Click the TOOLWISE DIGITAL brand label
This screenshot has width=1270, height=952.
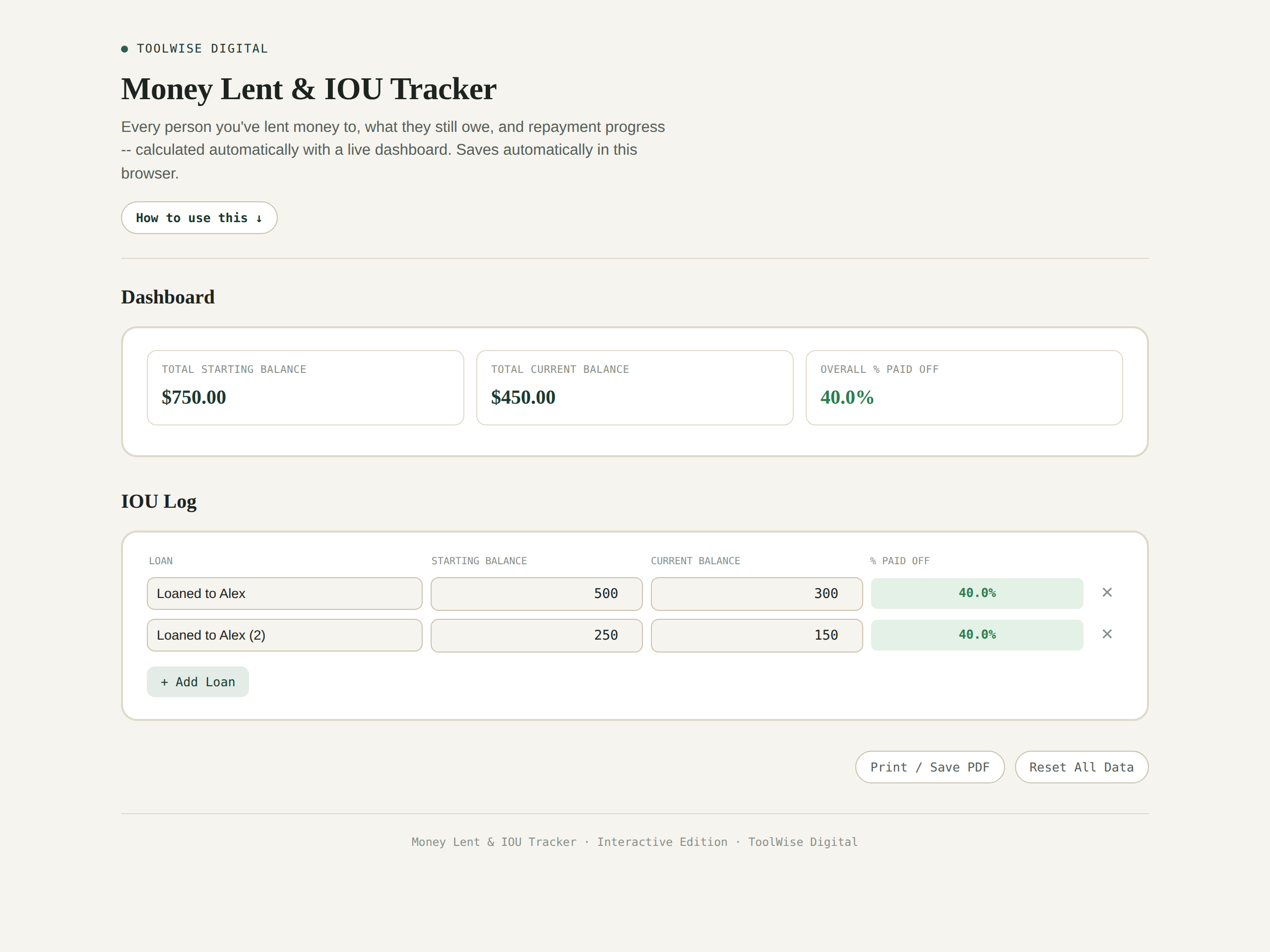(202, 49)
